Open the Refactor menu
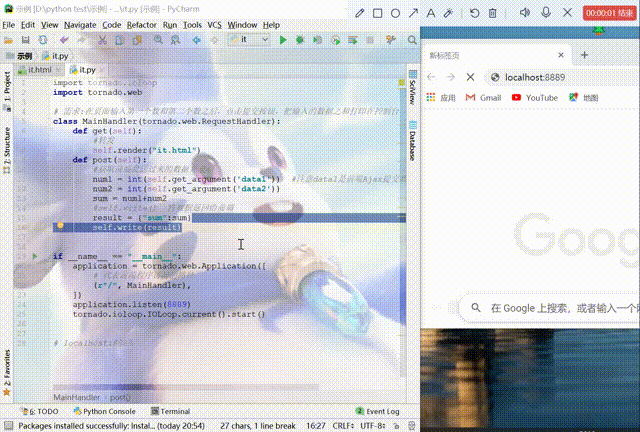This screenshot has width=640, height=432. 141,23
